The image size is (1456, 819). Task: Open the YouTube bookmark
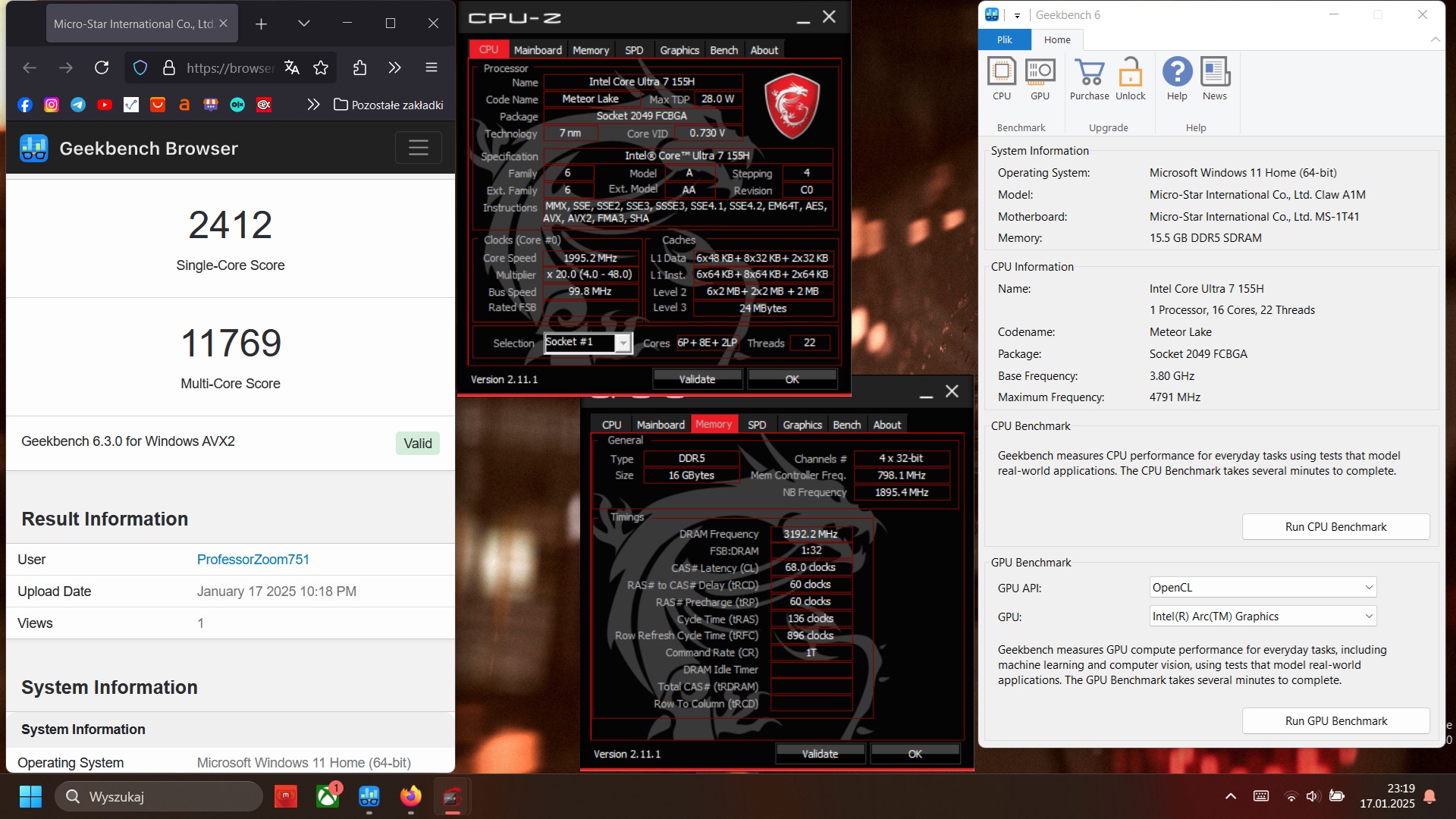[105, 105]
